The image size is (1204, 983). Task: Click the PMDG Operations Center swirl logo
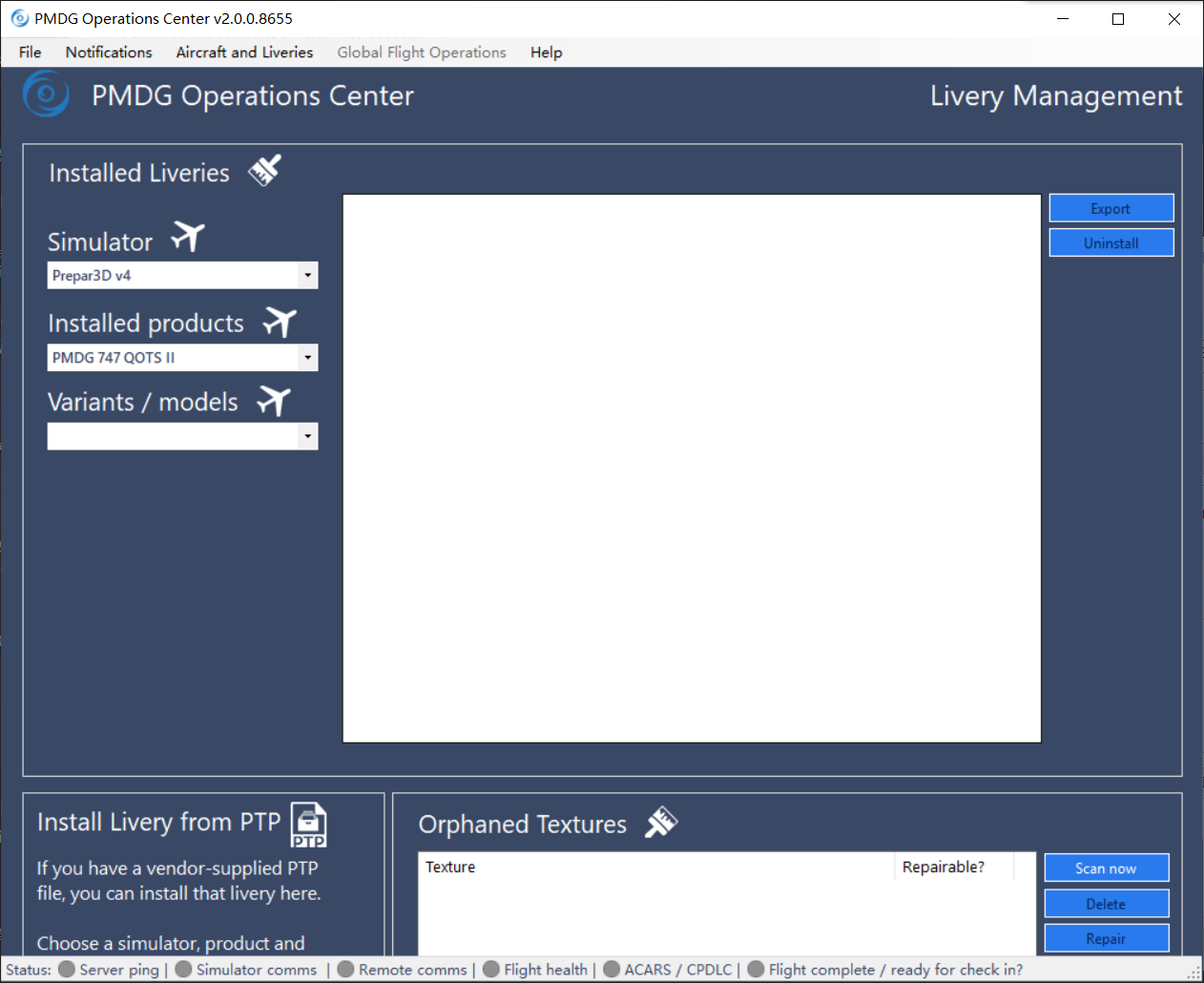point(46,94)
